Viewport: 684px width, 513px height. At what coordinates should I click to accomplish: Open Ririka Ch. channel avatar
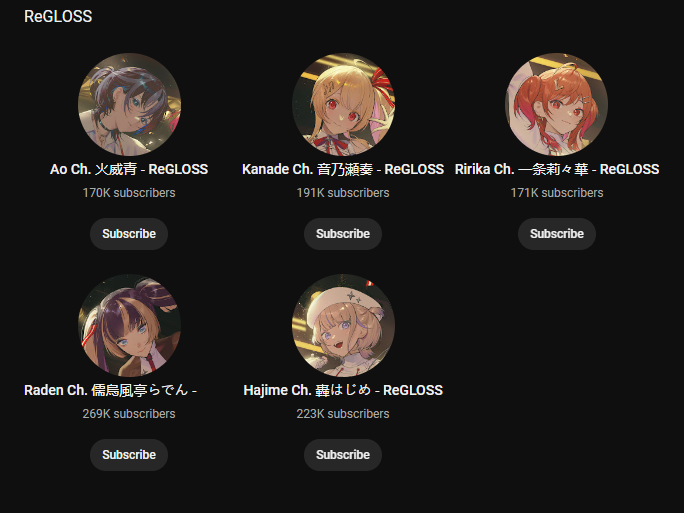(x=557, y=104)
